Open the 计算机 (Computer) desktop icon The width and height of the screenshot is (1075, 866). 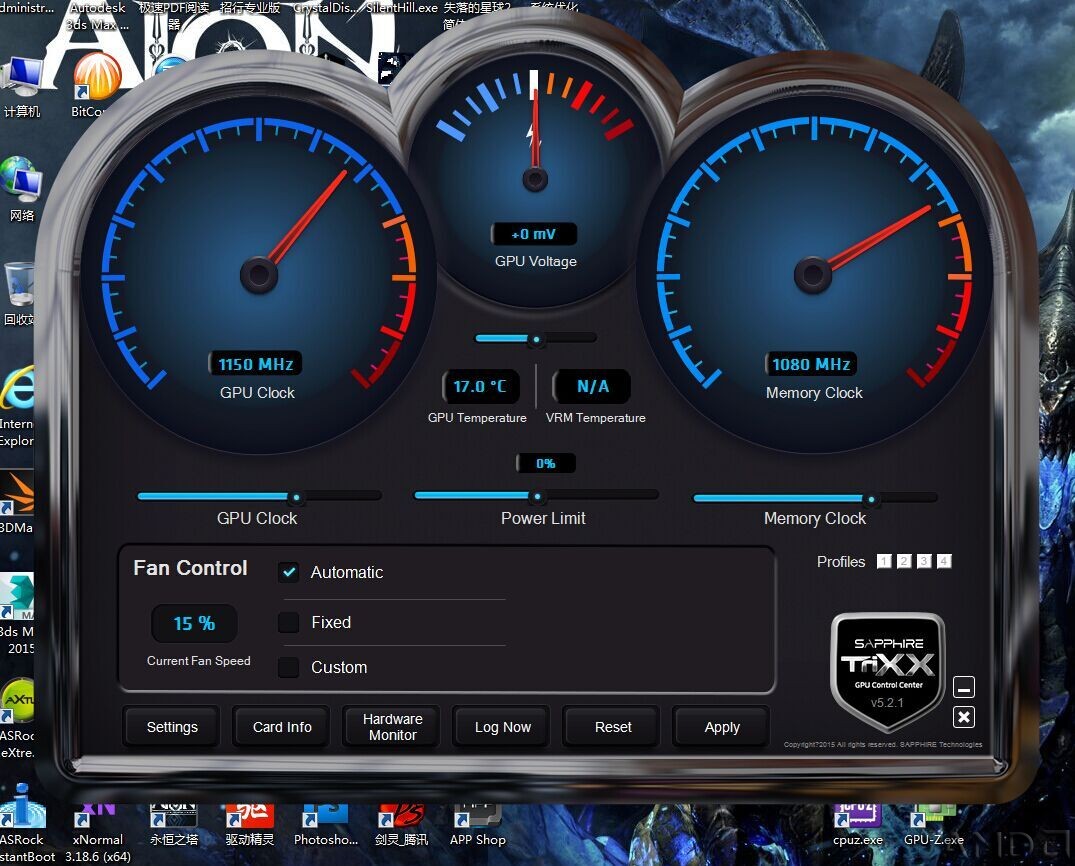click(x=22, y=86)
